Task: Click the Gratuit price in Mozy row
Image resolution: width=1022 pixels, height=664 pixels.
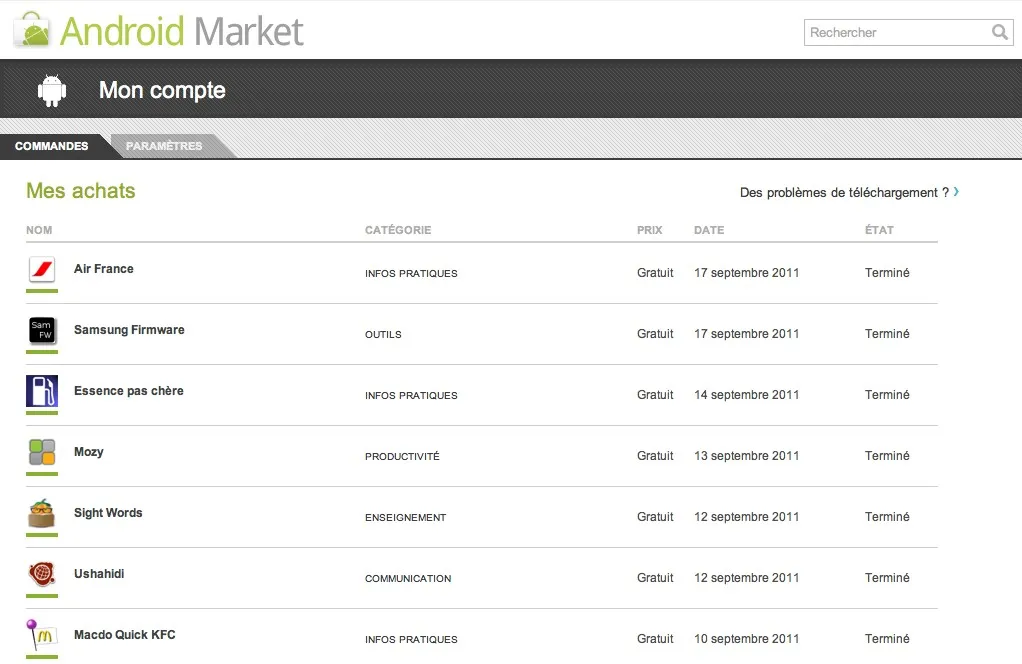Action: pyautogui.click(x=655, y=455)
